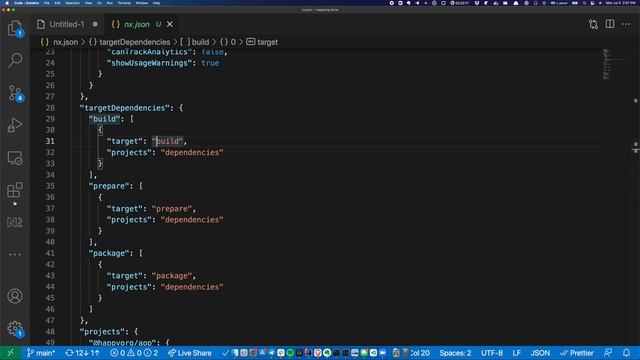Split the editor to the right
Screen dimensions: 640x360
pyautogui.click(x=610, y=24)
